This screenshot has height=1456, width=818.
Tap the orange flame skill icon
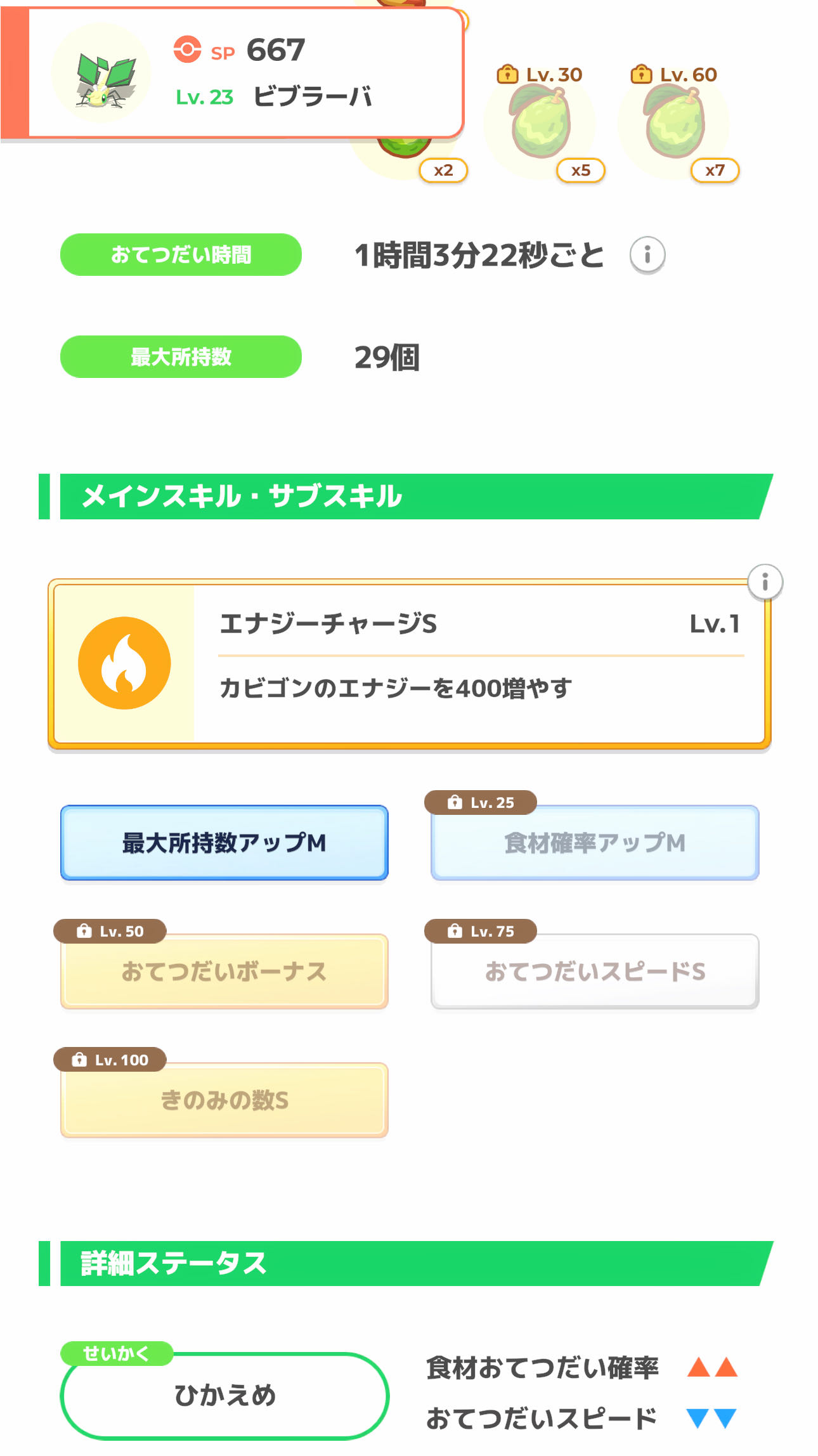124,663
